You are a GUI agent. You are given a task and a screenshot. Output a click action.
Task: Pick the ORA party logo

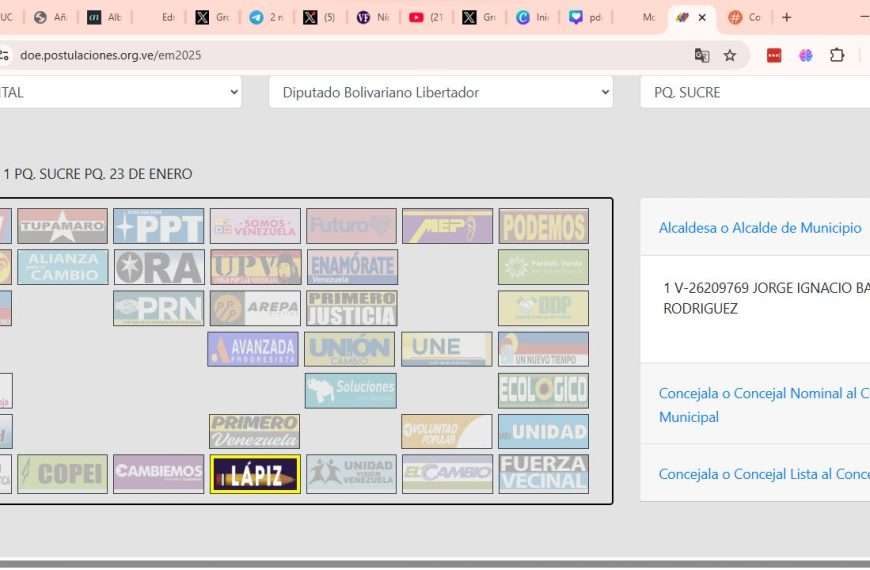click(159, 267)
